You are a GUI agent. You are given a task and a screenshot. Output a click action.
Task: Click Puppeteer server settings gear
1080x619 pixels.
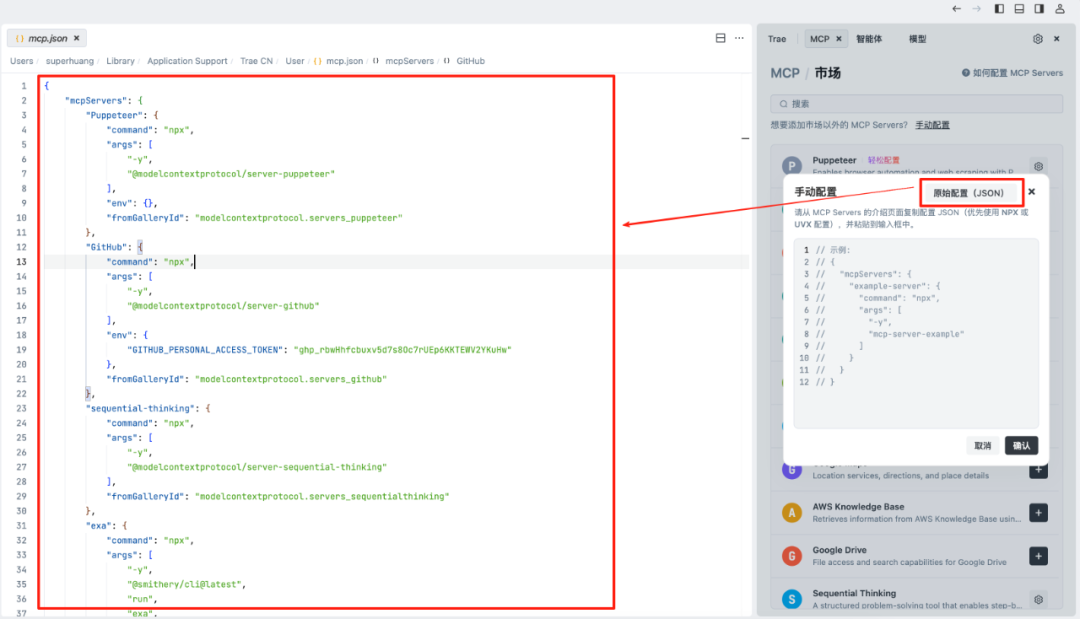click(x=1038, y=167)
